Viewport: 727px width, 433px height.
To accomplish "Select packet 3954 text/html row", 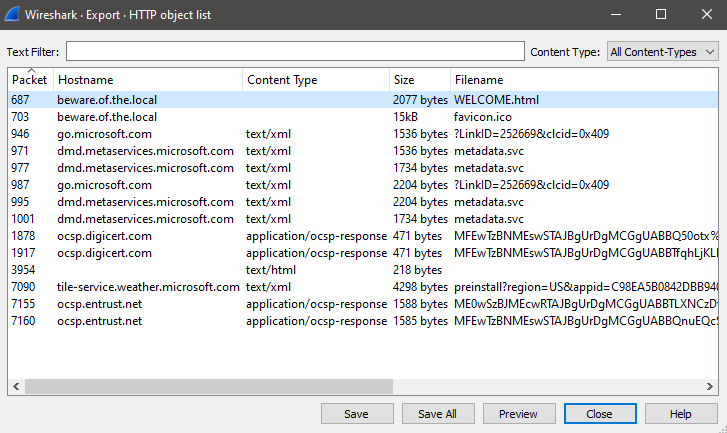I will (363, 270).
